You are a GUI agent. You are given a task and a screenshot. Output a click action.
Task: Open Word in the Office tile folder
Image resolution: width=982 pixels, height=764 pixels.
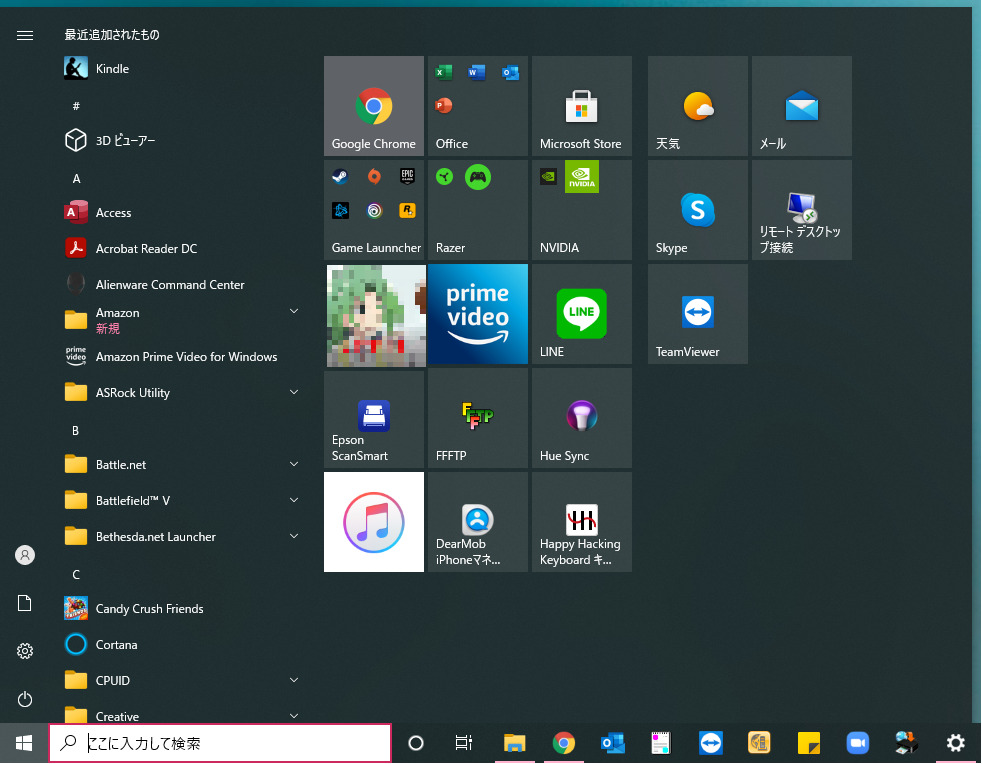pos(477,72)
